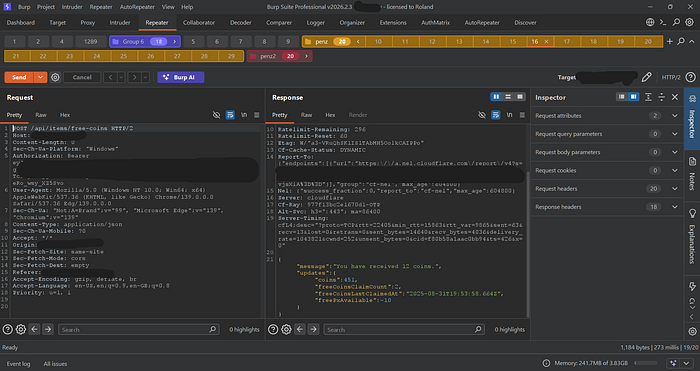
Task: Collapse the penz tab group arrow
Action: point(358,42)
